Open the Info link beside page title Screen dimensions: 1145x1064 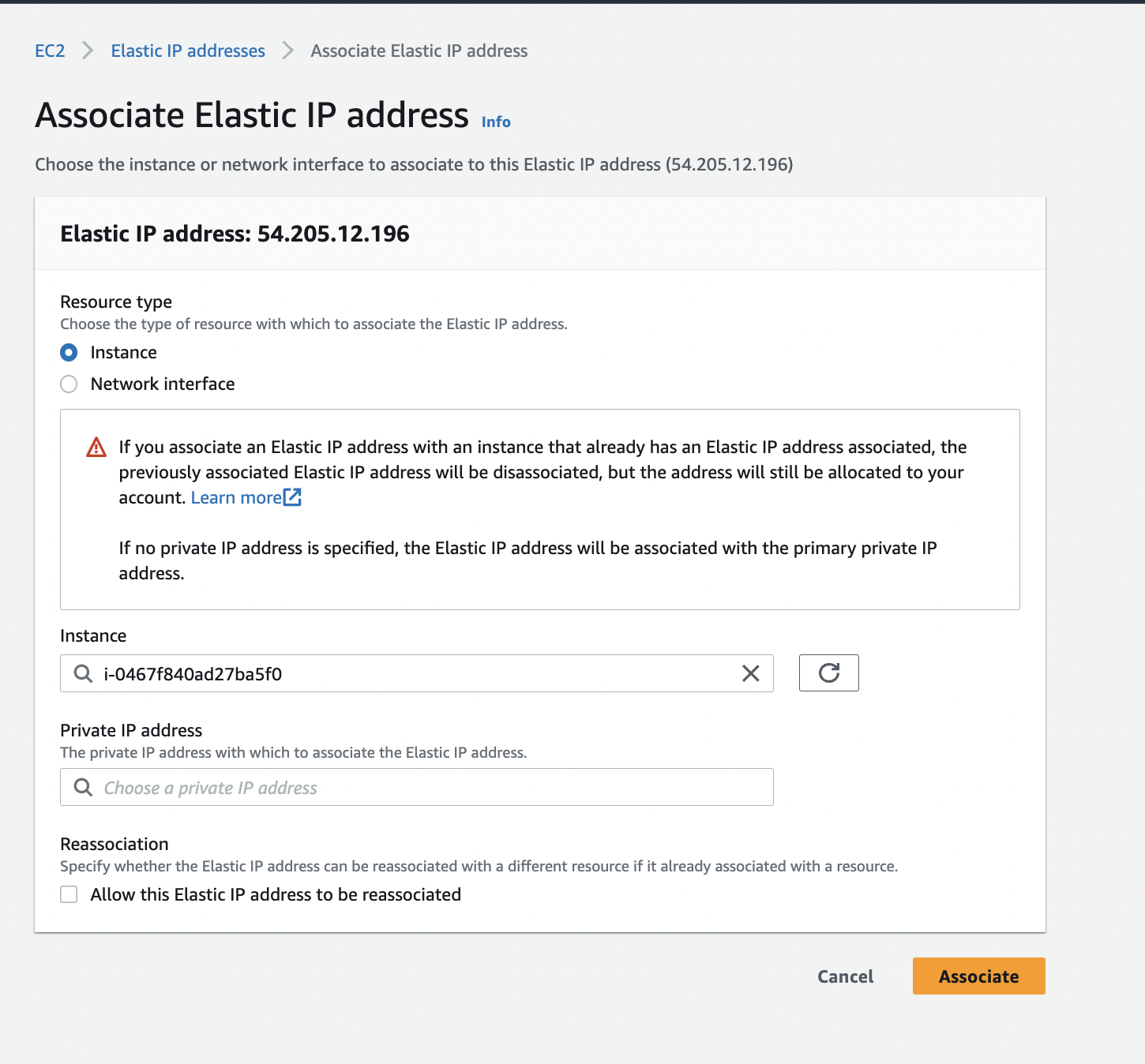coord(496,122)
